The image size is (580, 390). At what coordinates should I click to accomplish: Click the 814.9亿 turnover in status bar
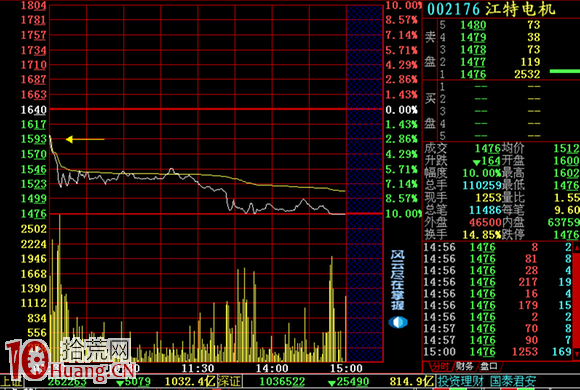point(411,381)
